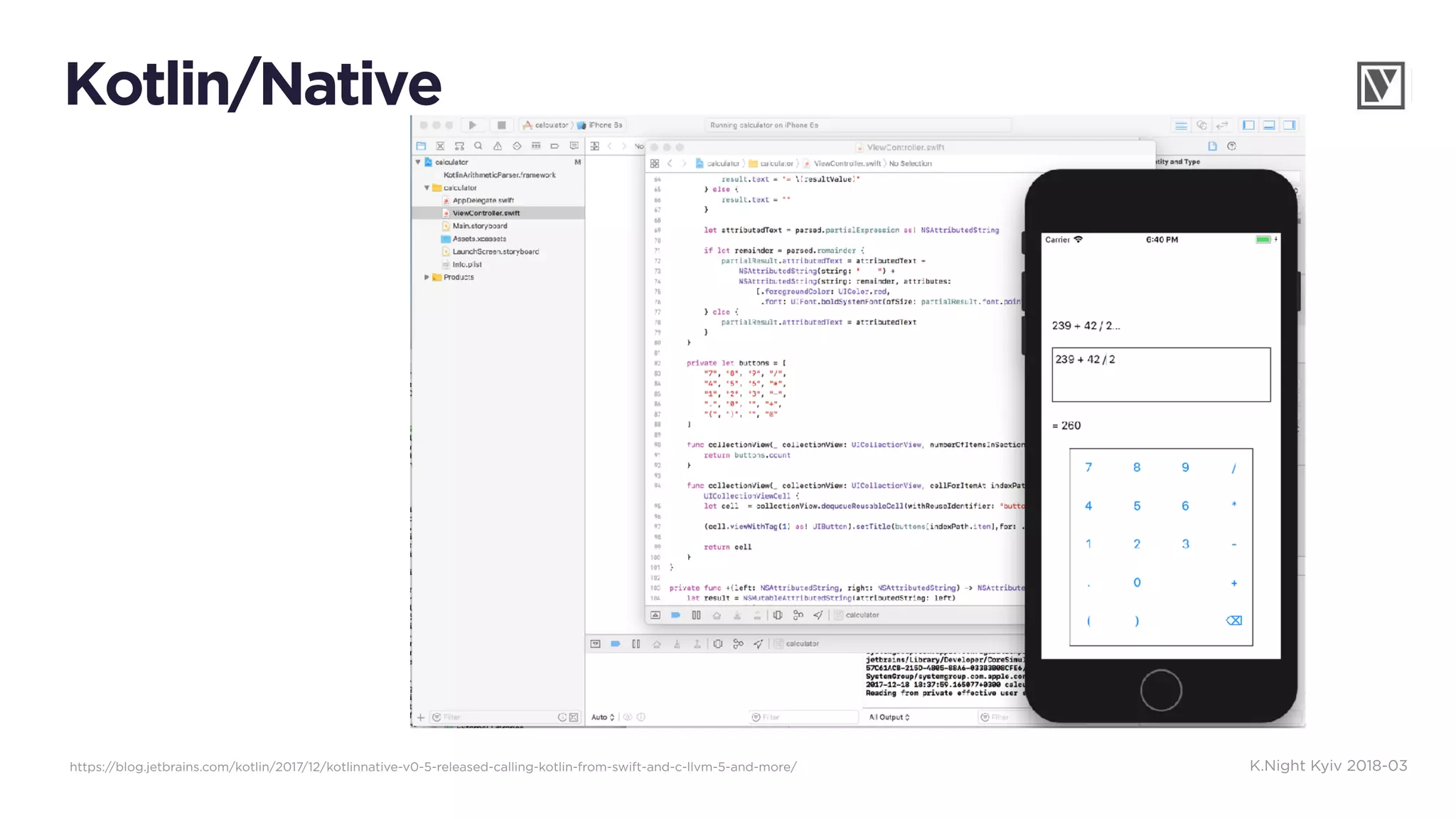The width and height of the screenshot is (1456, 819).
Task: Click the Xcode Run (play) button
Action: tap(473, 125)
